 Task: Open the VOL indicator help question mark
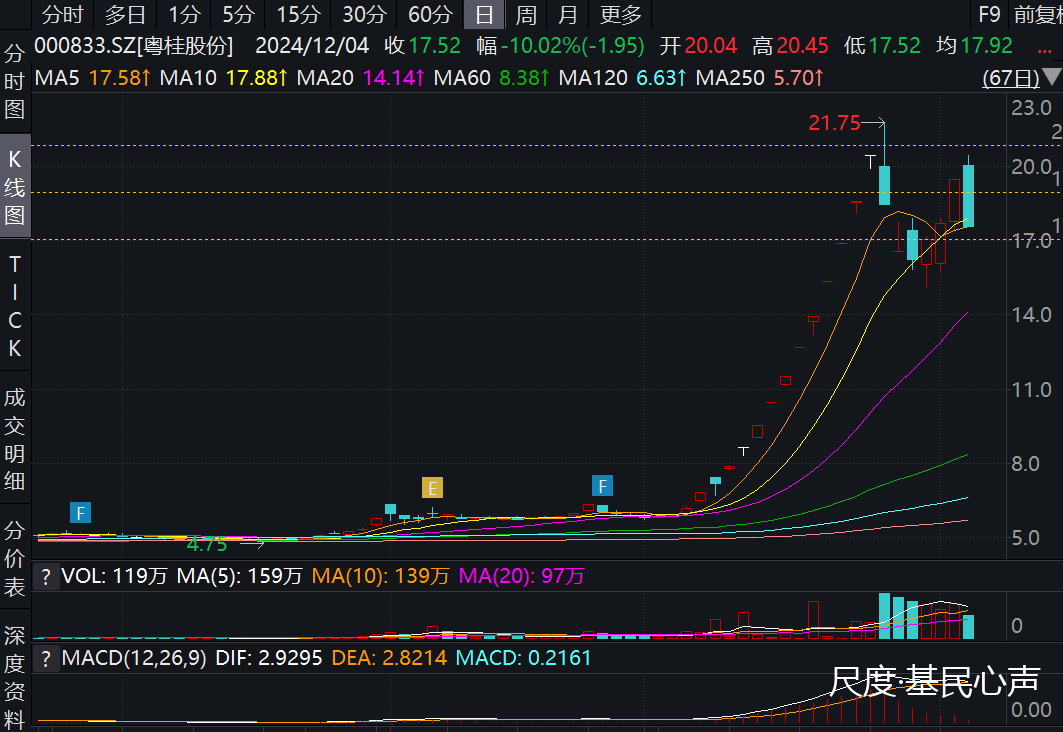coord(45,576)
